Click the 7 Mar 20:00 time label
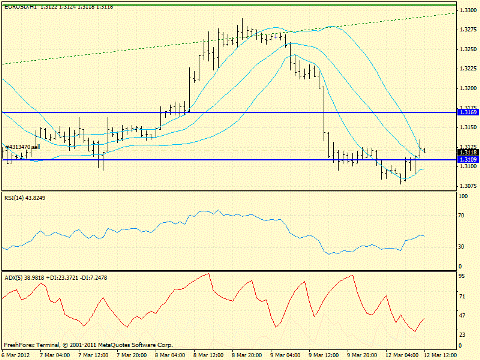The image size is (480, 360). pyautogui.click(x=132, y=355)
